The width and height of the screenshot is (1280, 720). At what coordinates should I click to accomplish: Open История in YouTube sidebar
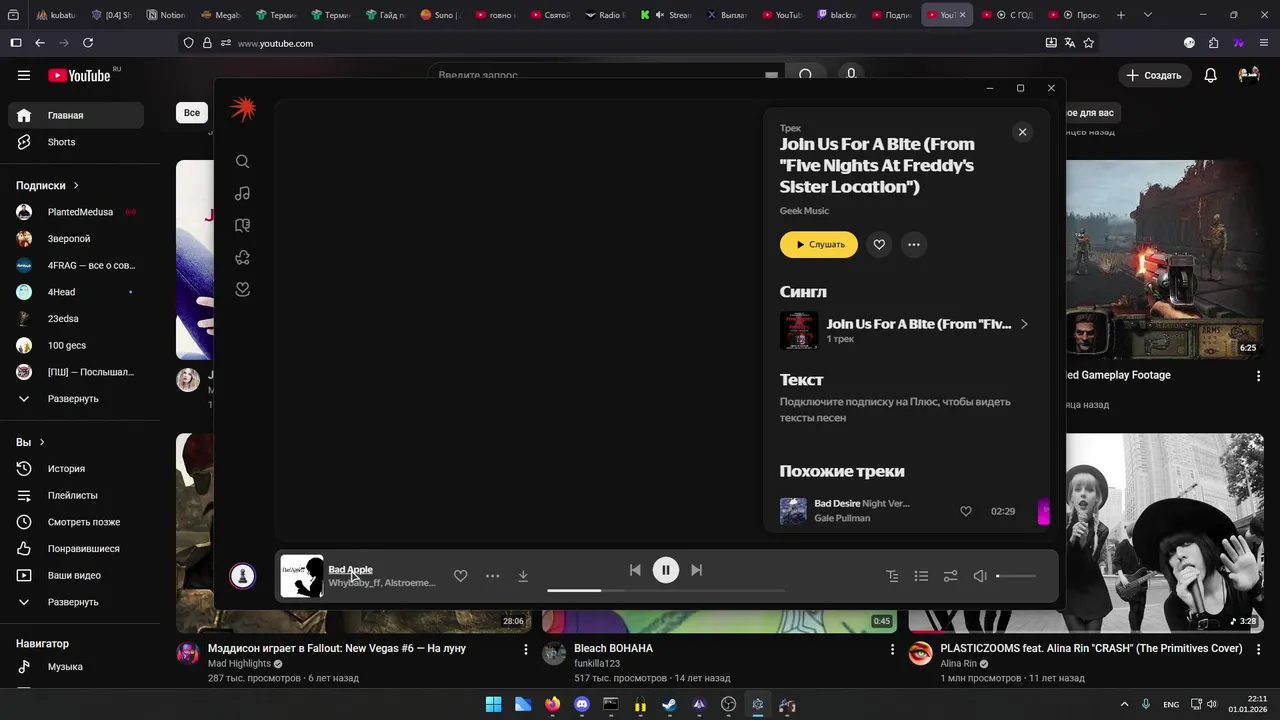click(76, 469)
